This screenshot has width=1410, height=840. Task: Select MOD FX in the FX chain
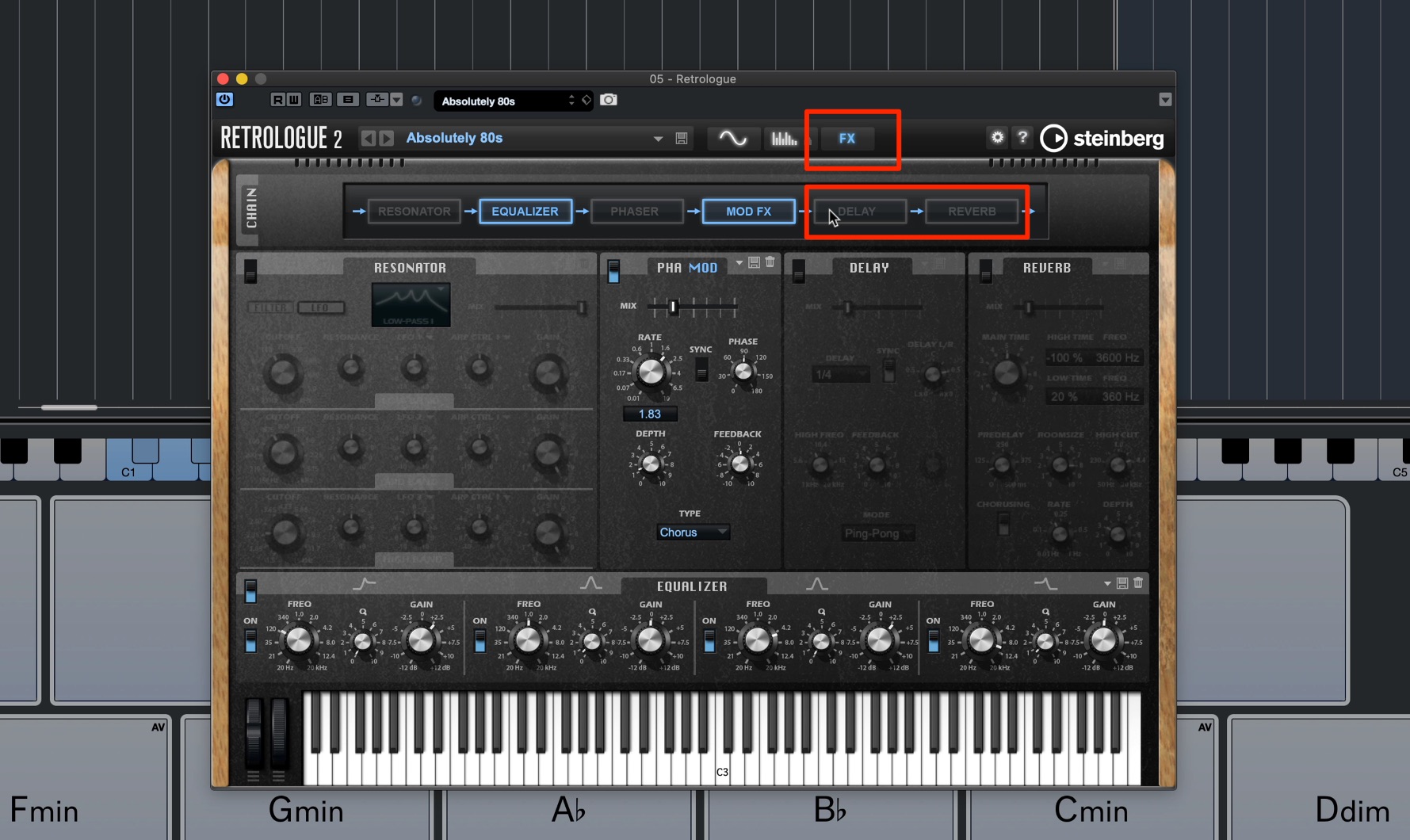click(748, 212)
